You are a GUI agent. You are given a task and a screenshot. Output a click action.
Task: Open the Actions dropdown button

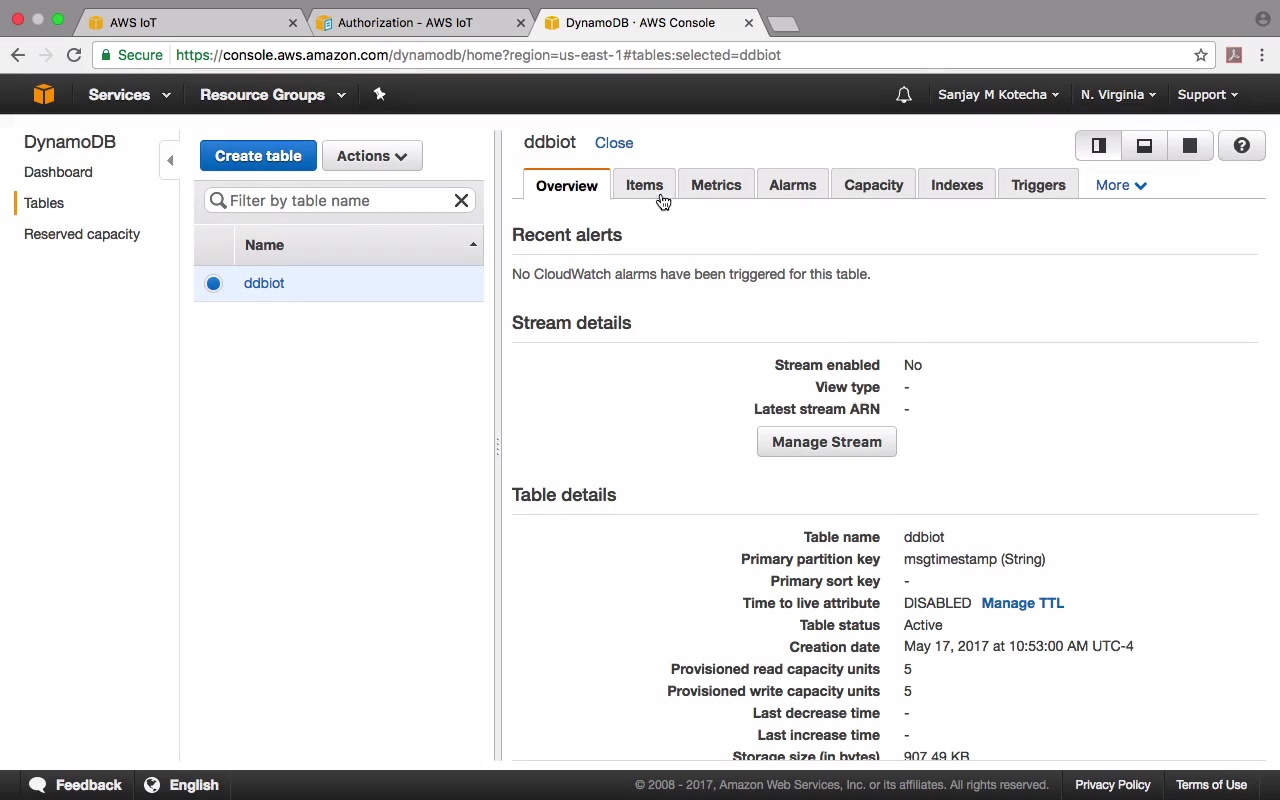tap(372, 156)
